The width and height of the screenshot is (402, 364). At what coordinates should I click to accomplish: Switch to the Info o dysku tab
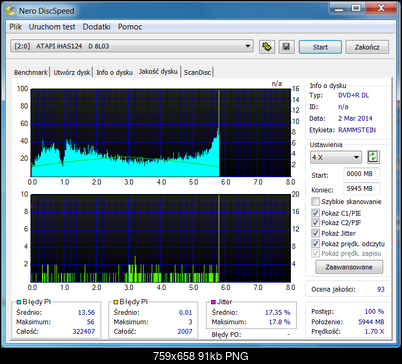(114, 72)
